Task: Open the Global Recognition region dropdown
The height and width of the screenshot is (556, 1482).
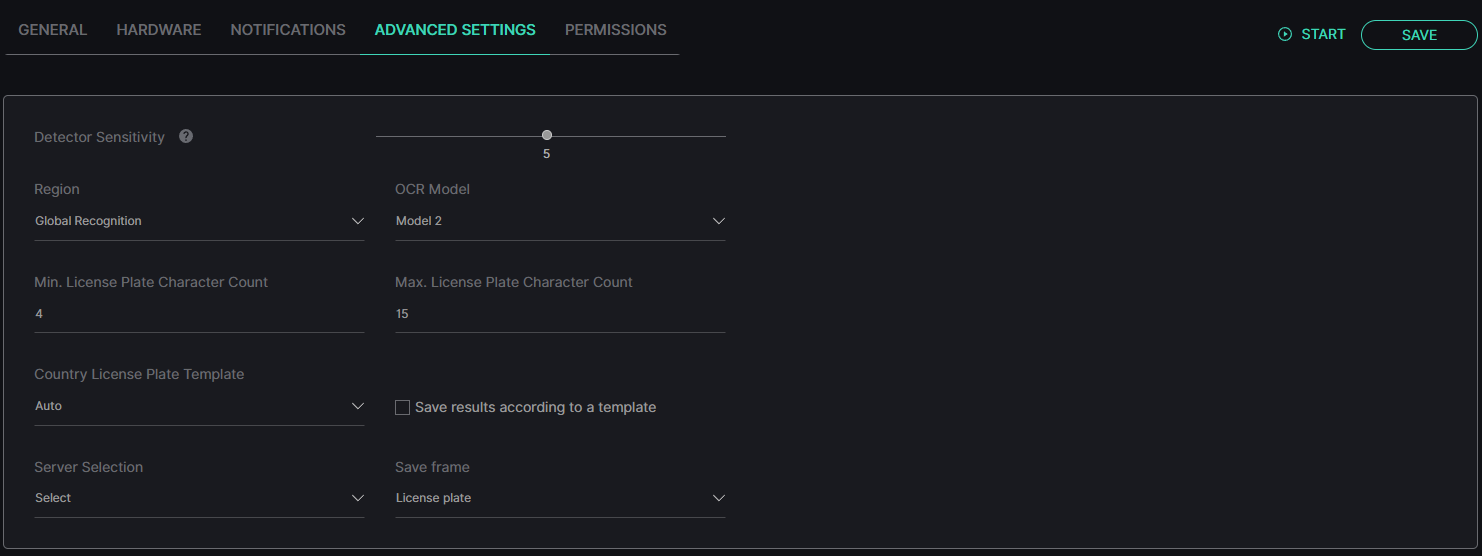Action: (x=199, y=221)
